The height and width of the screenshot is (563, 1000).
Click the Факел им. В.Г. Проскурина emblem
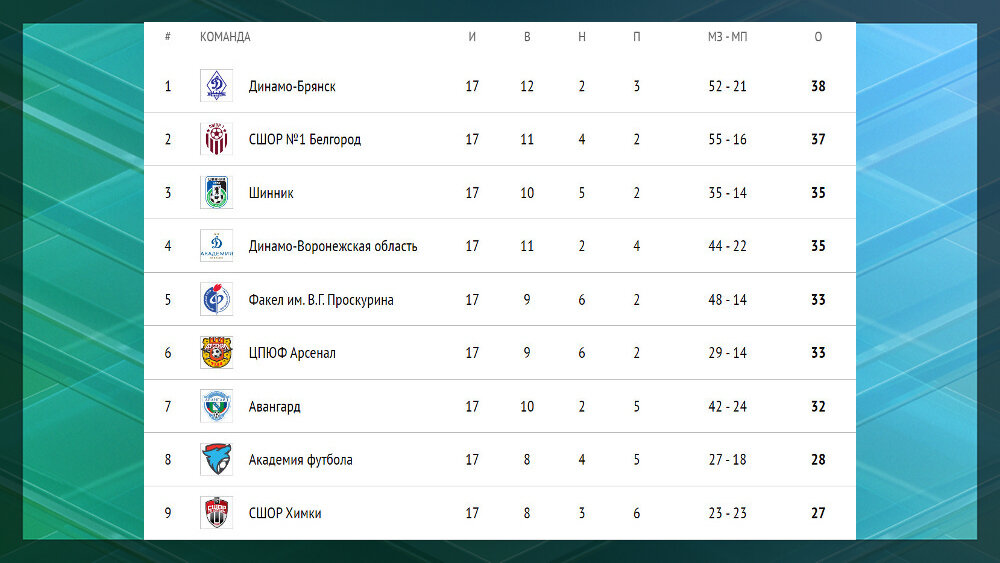(x=216, y=299)
